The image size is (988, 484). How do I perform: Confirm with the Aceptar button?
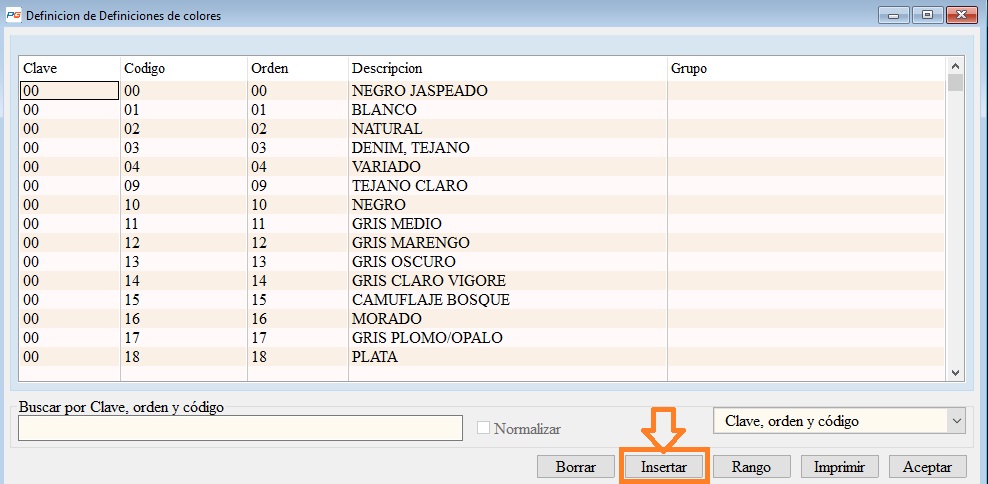(x=927, y=467)
